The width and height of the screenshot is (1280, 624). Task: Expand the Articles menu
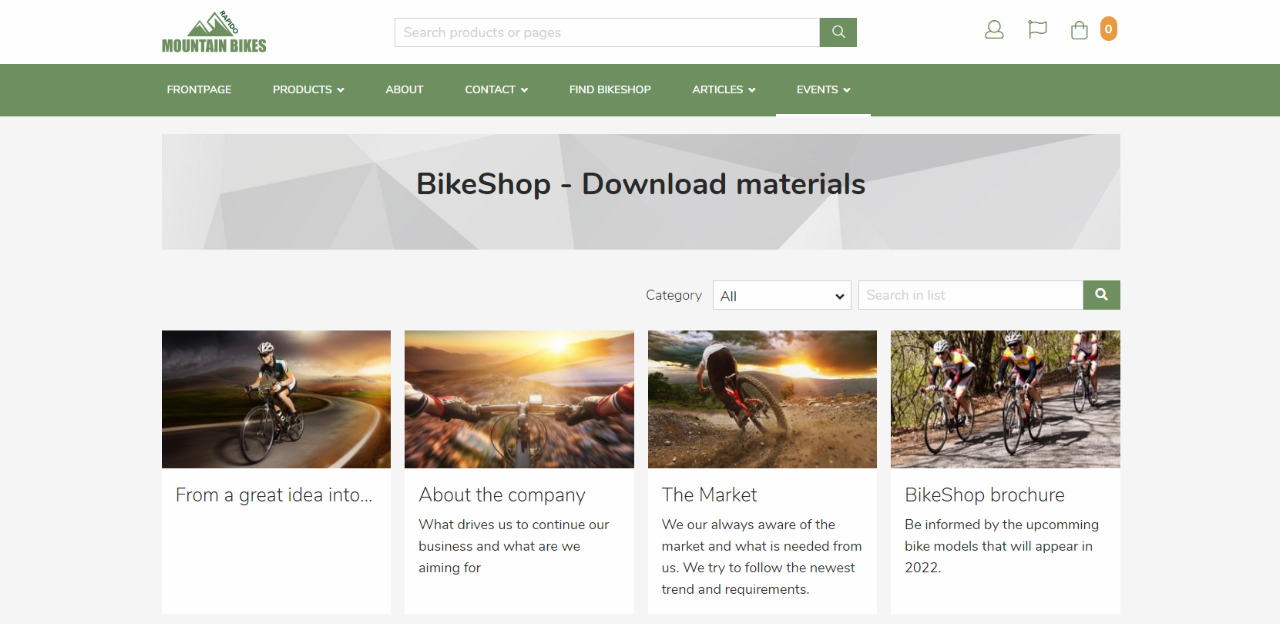point(723,90)
